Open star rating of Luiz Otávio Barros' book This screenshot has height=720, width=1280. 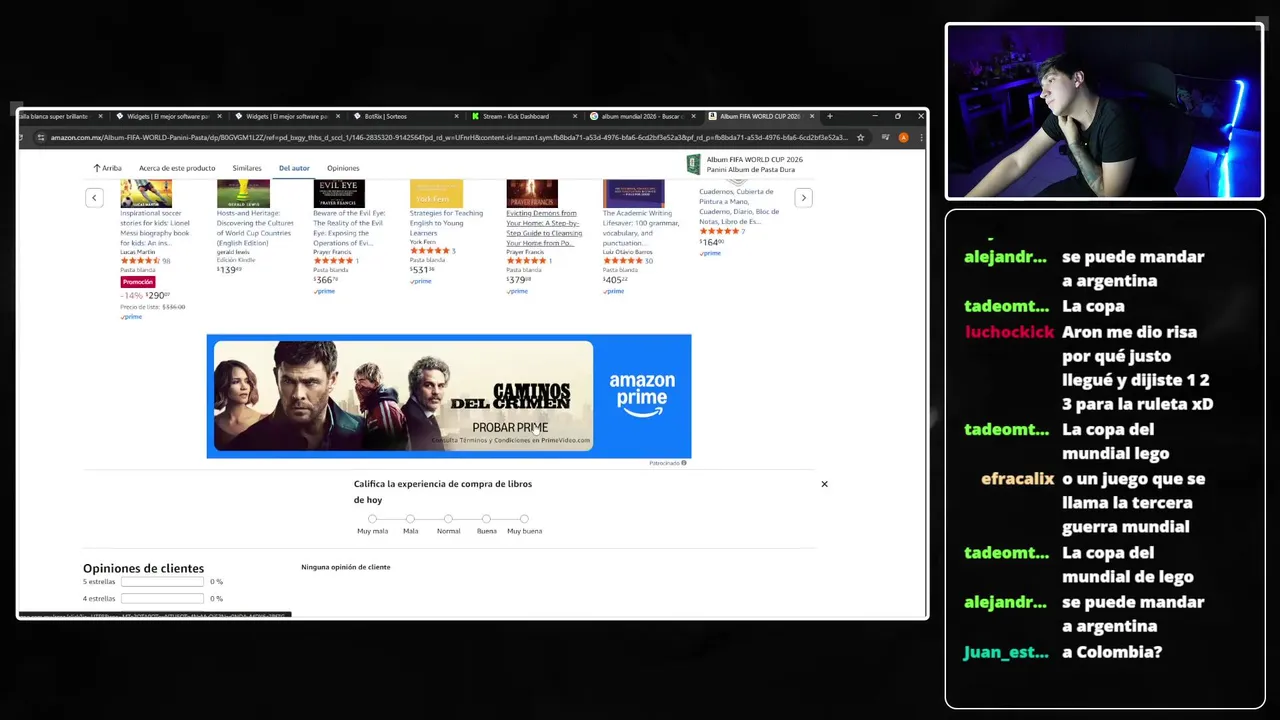tap(622, 261)
